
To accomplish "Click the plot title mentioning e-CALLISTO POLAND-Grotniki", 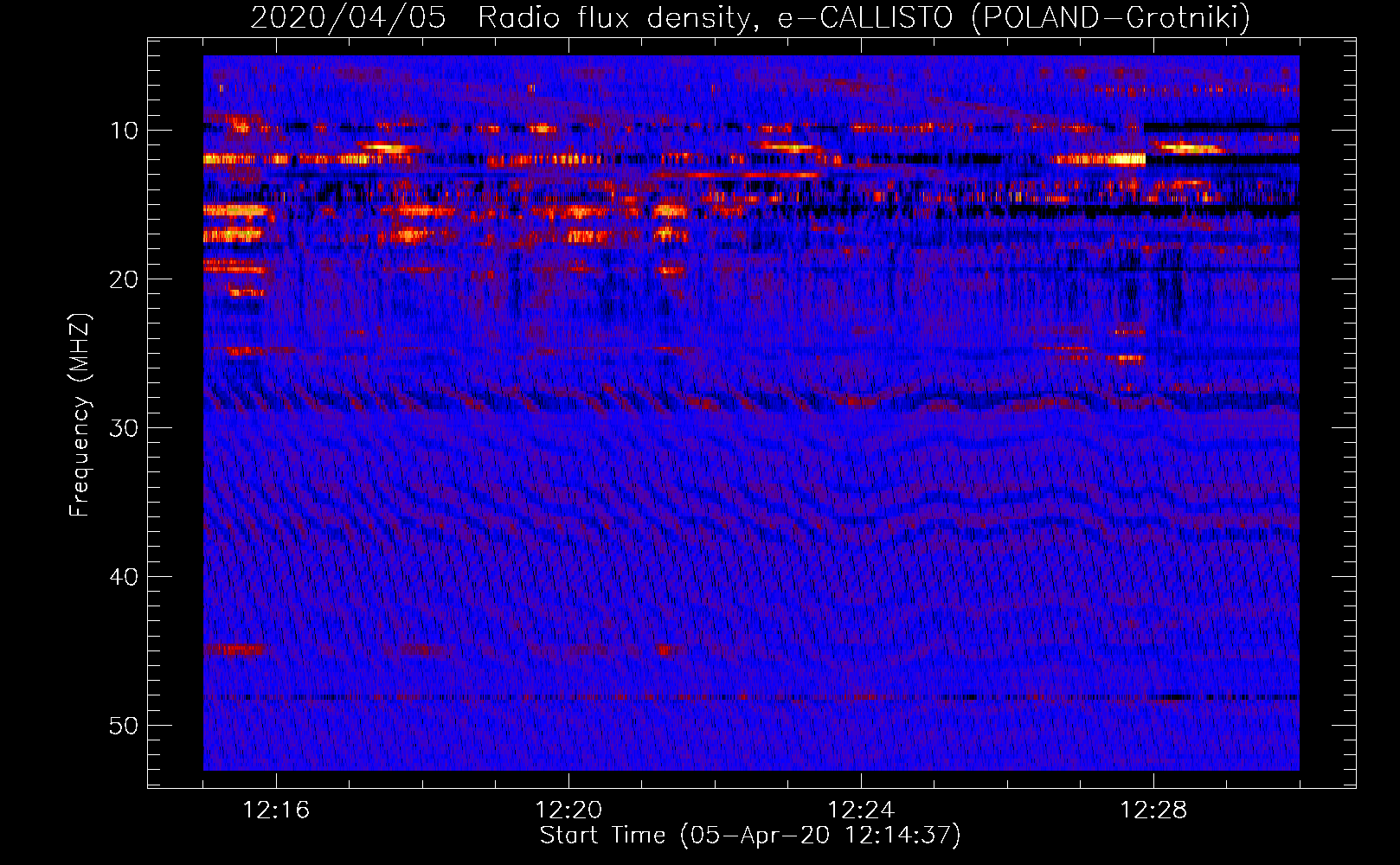I will click(750, 17).
